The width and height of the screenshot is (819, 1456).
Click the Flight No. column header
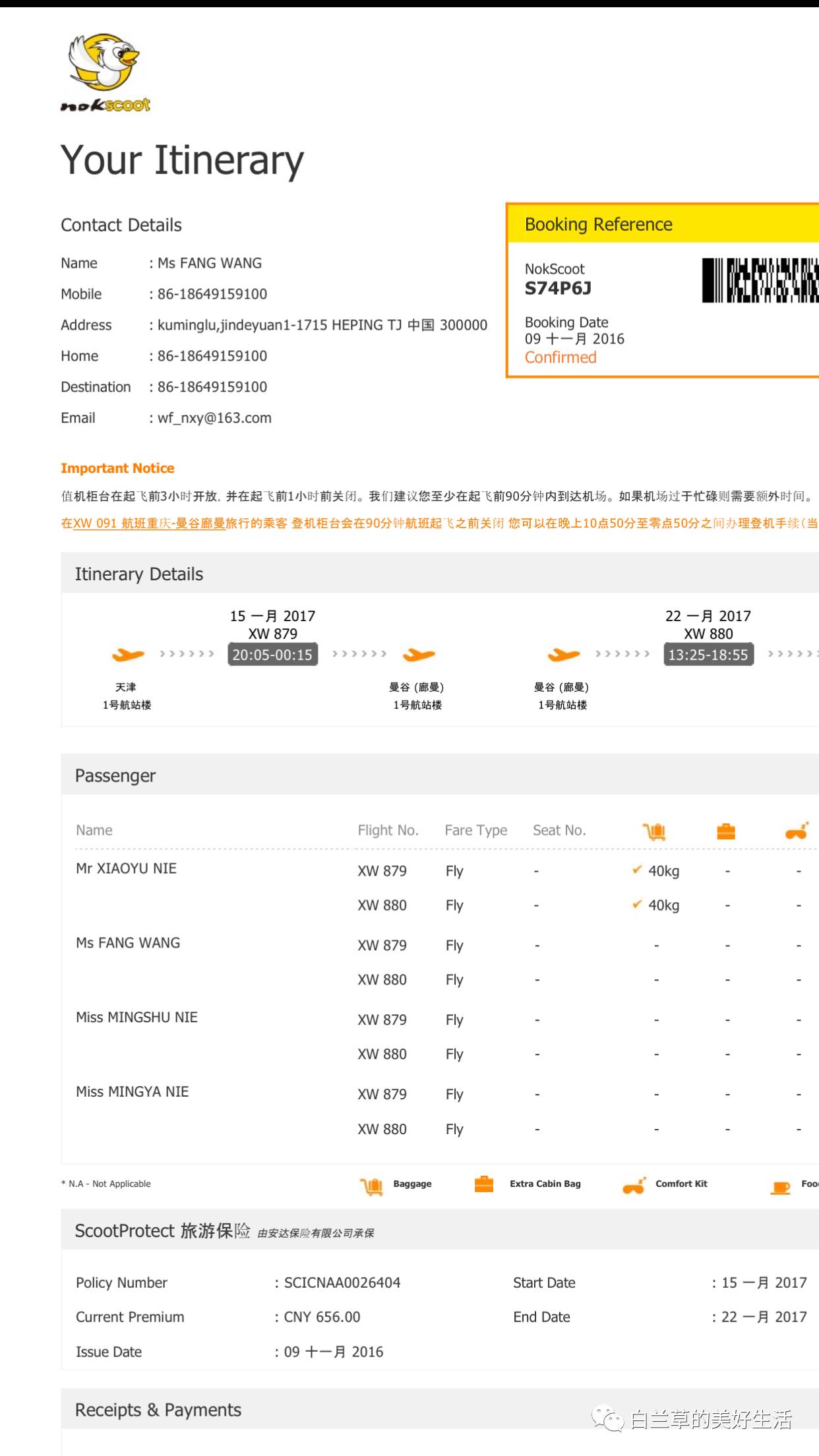pos(388,830)
